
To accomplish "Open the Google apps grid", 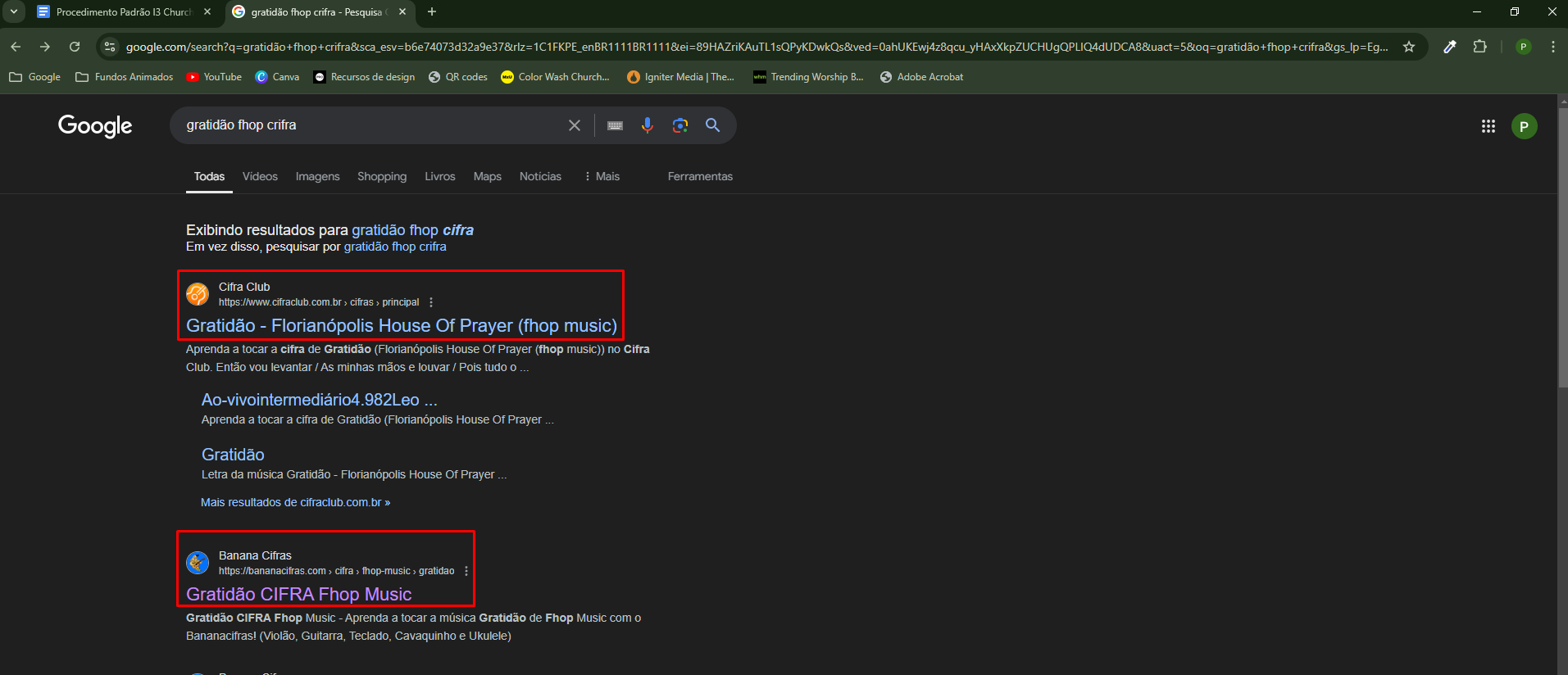I will pyautogui.click(x=1488, y=126).
